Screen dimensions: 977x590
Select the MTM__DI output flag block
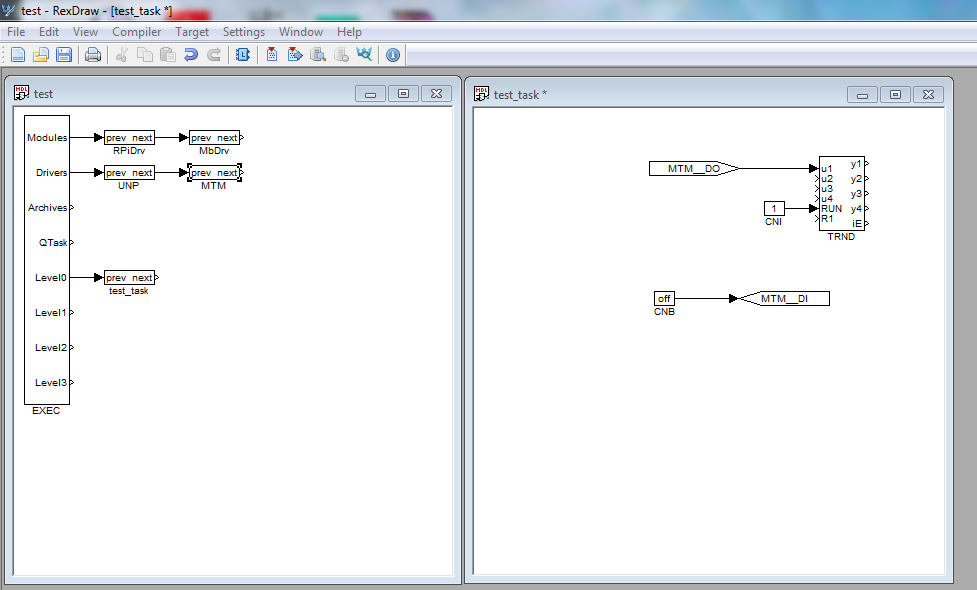(x=784, y=298)
